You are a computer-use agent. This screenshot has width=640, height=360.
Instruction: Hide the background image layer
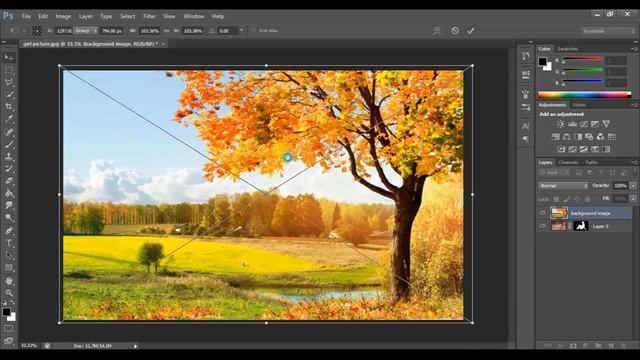coord(542,213)
